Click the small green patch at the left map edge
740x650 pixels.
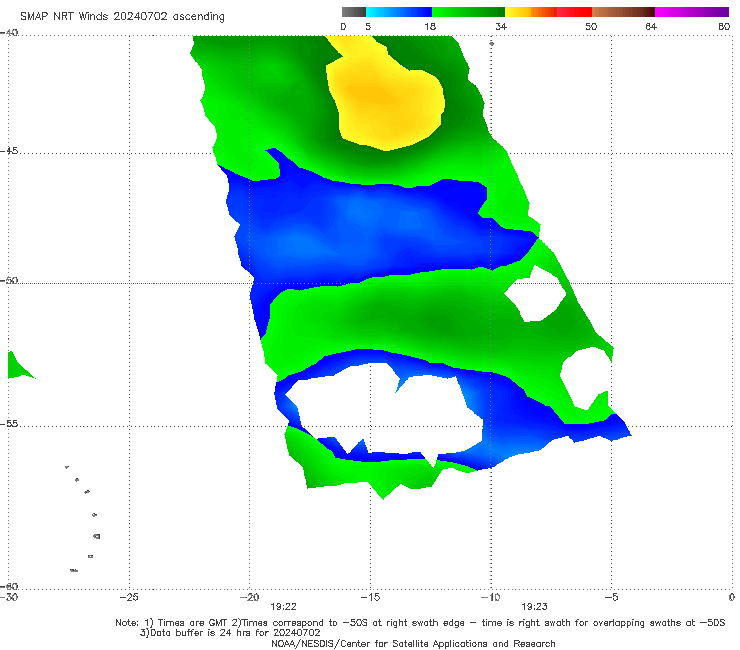click(17, 368)
